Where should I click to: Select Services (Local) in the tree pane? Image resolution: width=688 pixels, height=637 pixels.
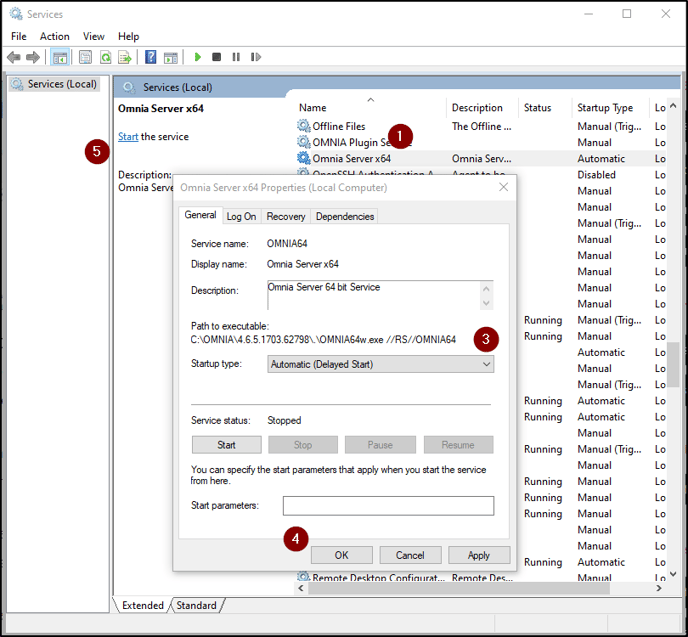pos(54,84)
